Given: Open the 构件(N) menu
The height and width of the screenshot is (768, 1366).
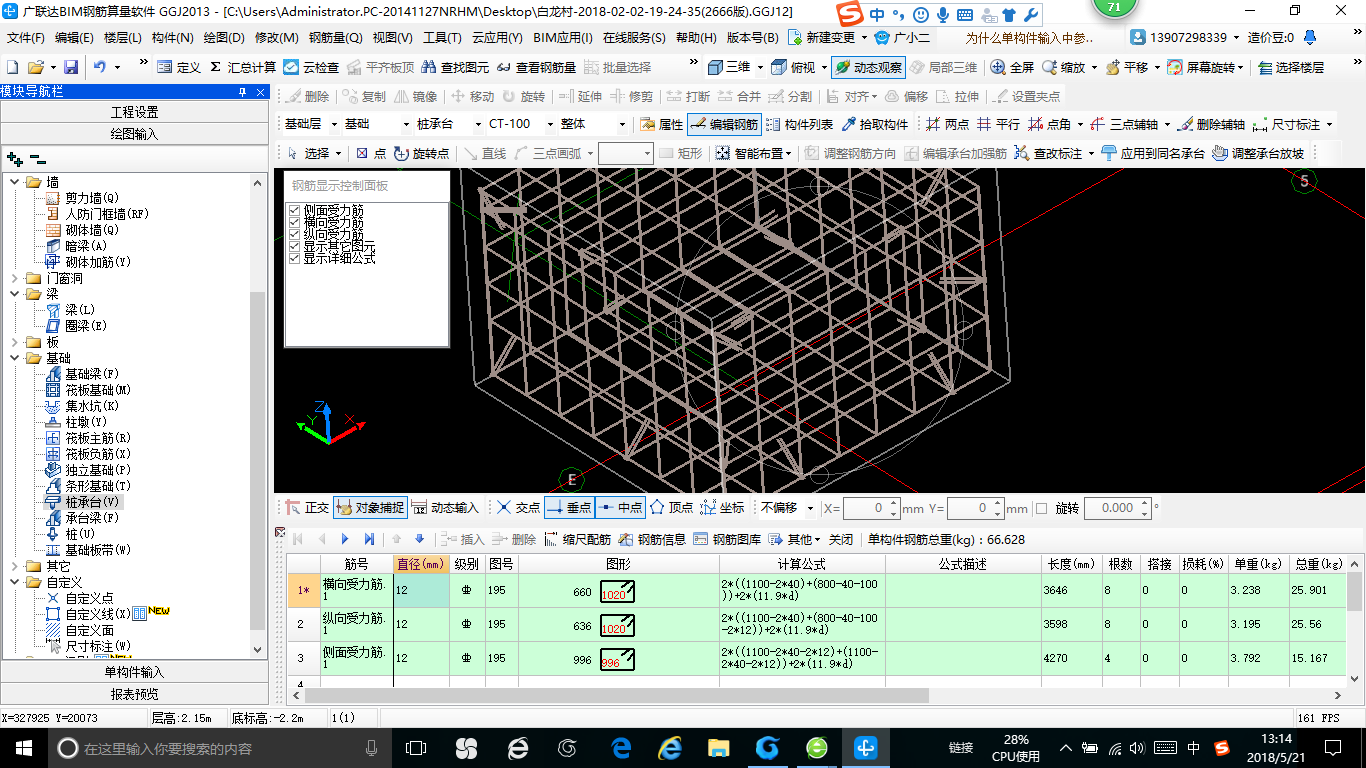Looking at the screenshot, I should [173, 37].
